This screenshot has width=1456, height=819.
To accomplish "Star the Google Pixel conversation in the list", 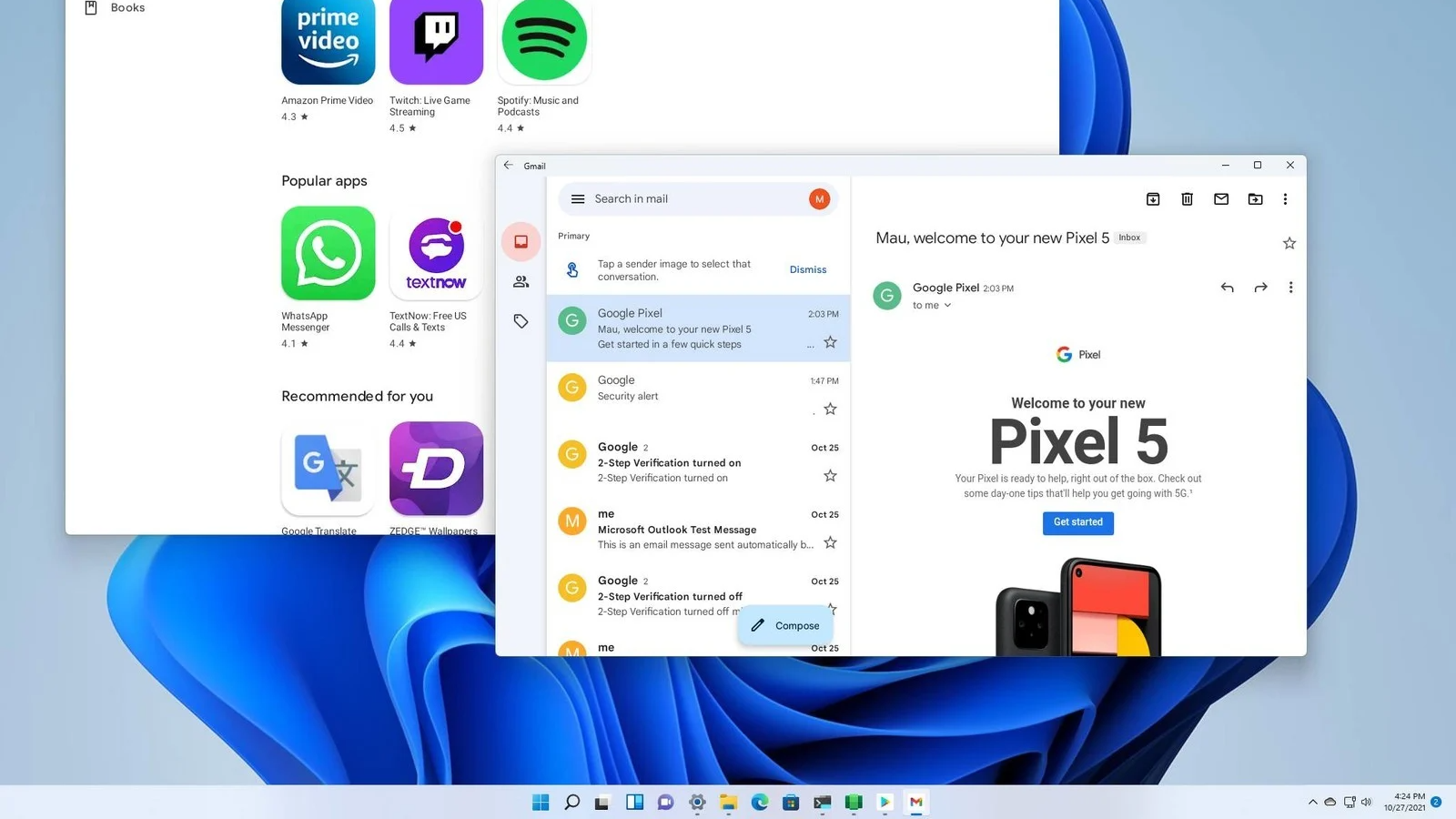I will pyautogui.click(x=830, y=342).
